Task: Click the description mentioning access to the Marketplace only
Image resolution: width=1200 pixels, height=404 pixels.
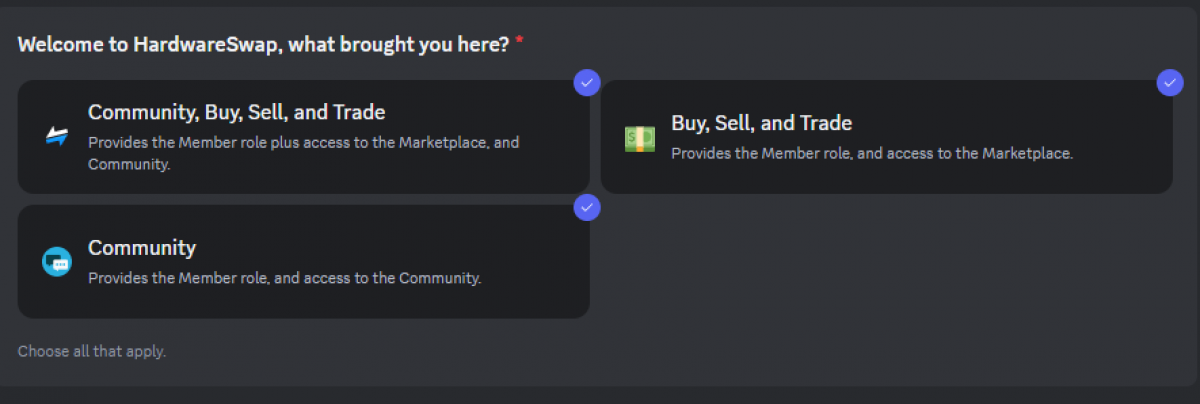Action: pos(871,153)
